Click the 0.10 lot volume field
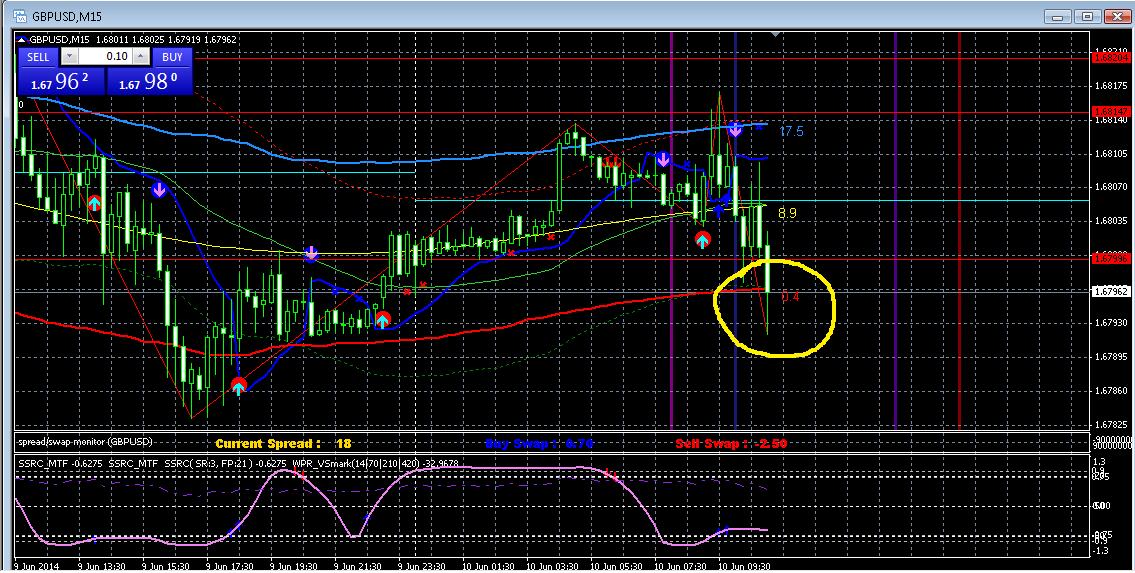The height and width of the screenshot is (573, 1135). 105,56
